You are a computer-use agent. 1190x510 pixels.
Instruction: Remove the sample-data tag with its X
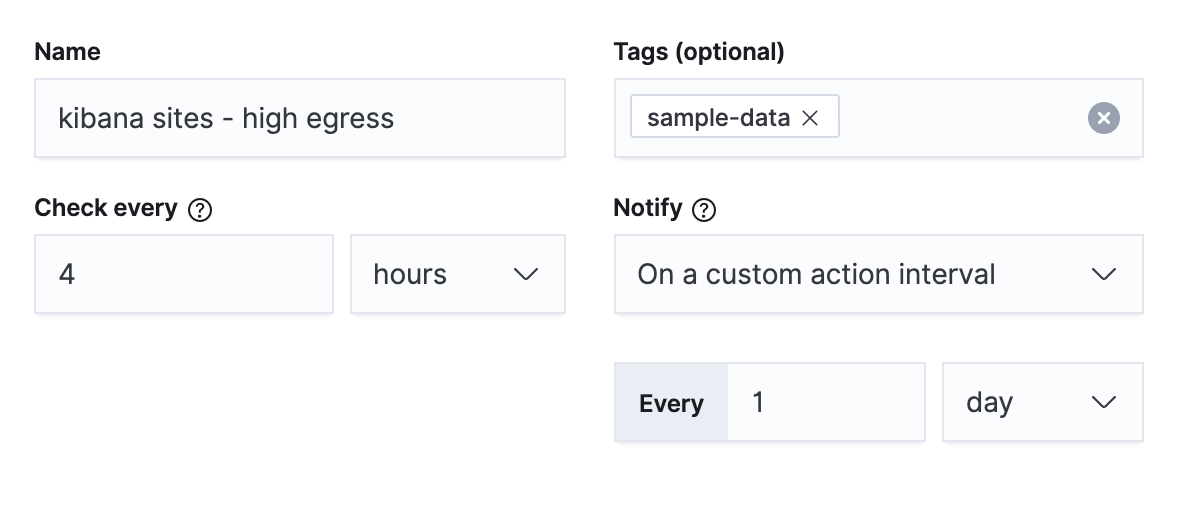pyautogui.click(x=811, y=118)
